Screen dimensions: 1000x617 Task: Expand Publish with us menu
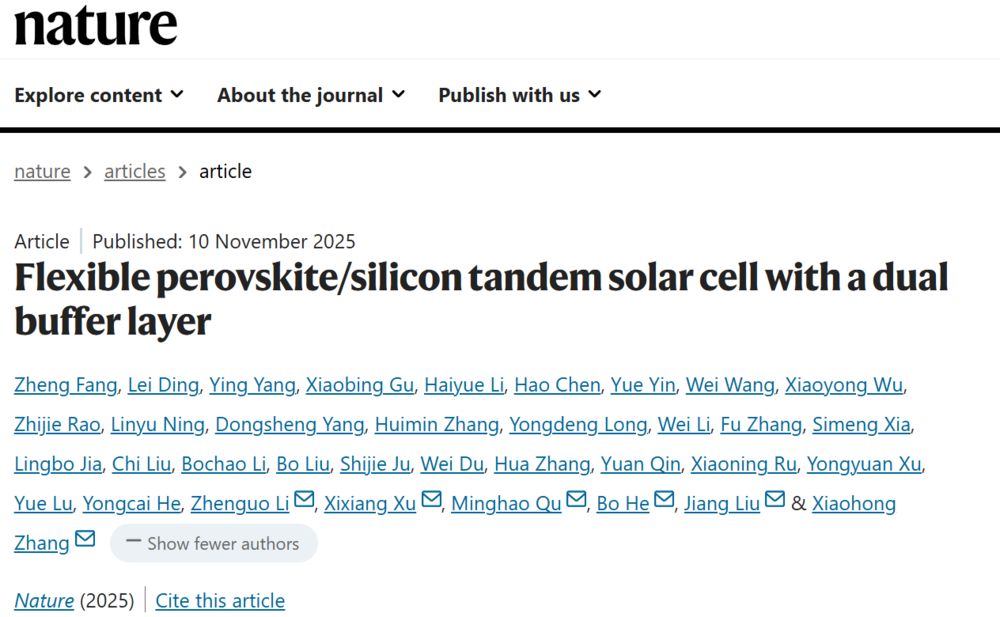(x=520, y=95)
